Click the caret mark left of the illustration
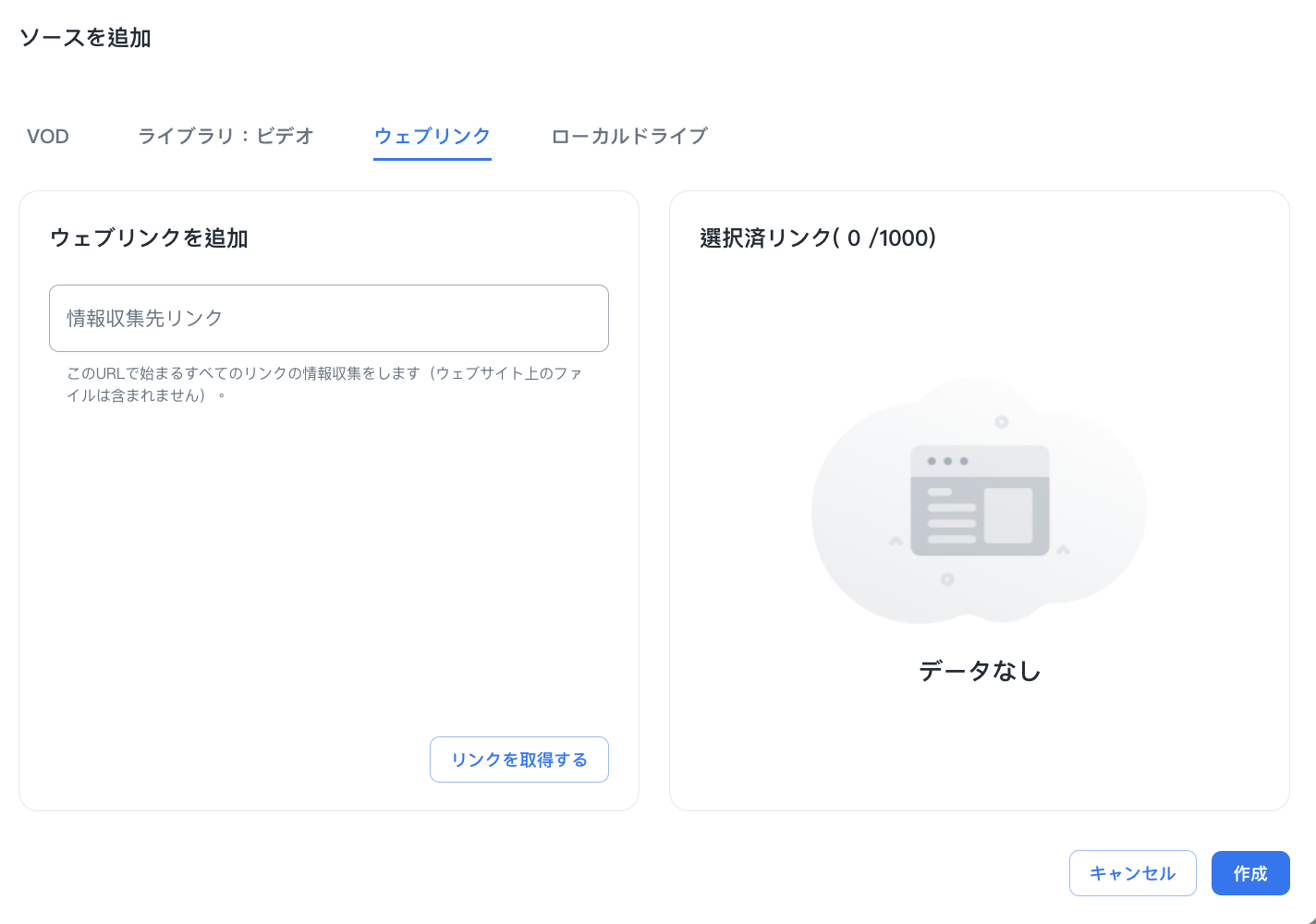 895,541
